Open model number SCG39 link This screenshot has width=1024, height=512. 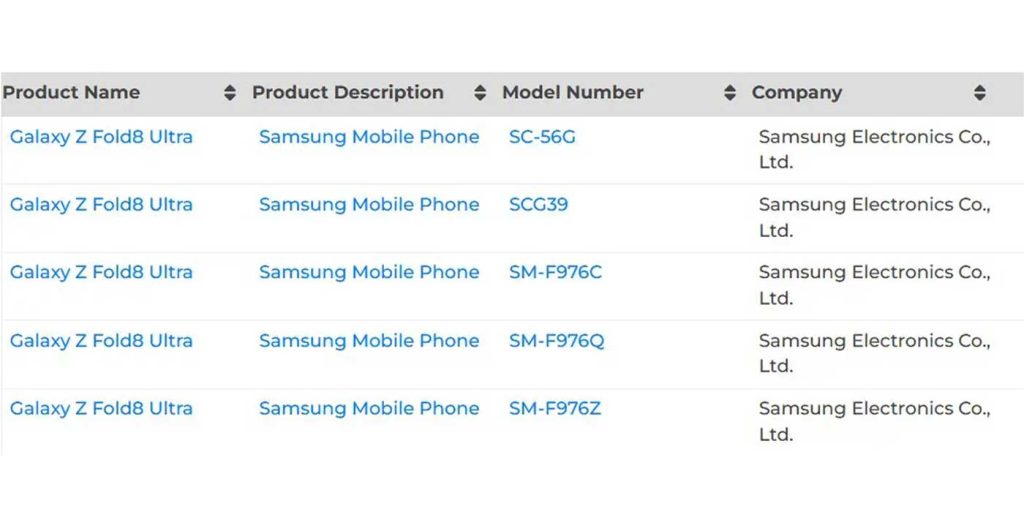pyautogui.click(x=539, y=204)
